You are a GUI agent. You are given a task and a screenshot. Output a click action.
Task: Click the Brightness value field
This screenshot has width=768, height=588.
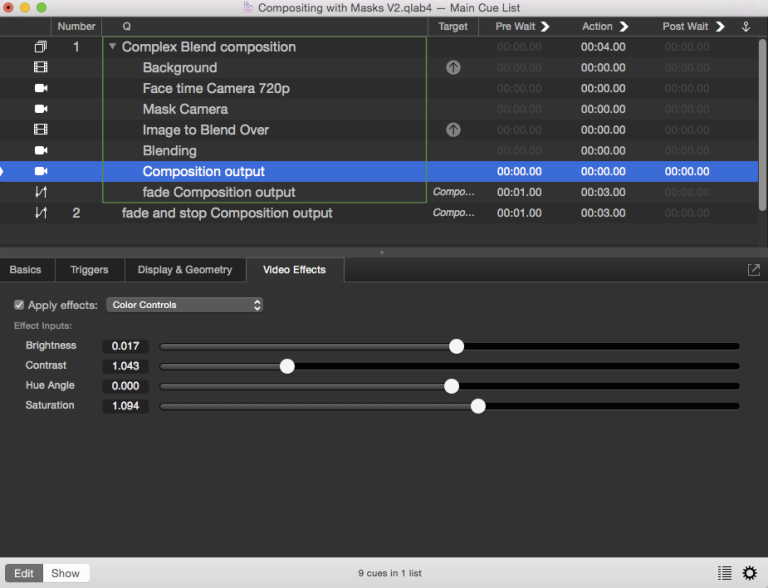[126, 346]
